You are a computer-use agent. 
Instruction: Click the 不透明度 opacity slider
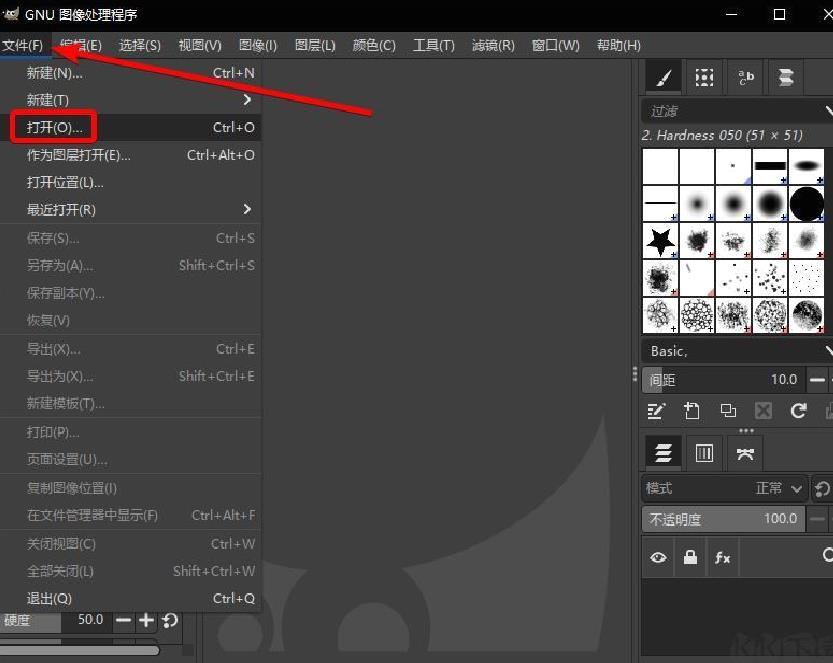(723, 518)
